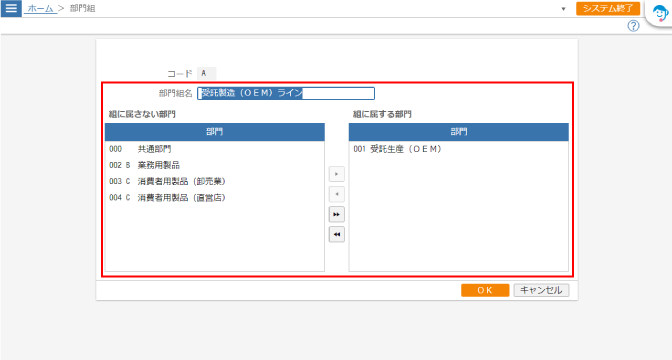This screenshot has height=360, width=672.
Task: Click the キャンセル button
Action: pyautogui.click(x=541, y=290)
